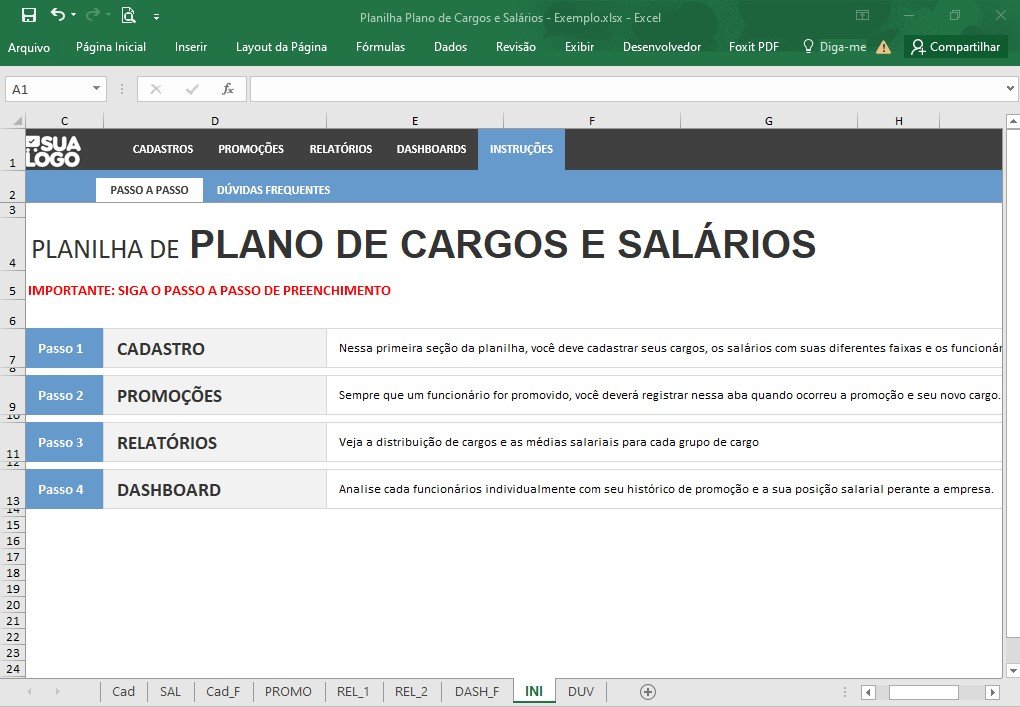Select the PASSO A PASSO sub-tab
The height and width of the screenshot is (707, 1020).
150,190
